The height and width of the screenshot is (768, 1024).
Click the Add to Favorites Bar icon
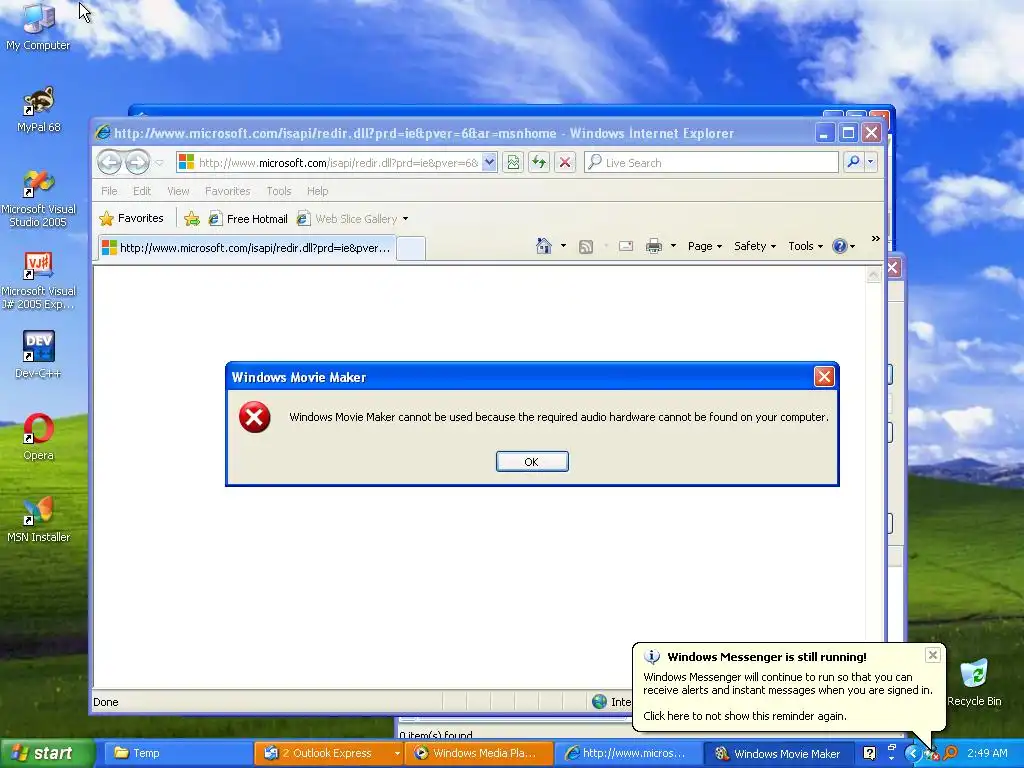click(x=191, y=219)
